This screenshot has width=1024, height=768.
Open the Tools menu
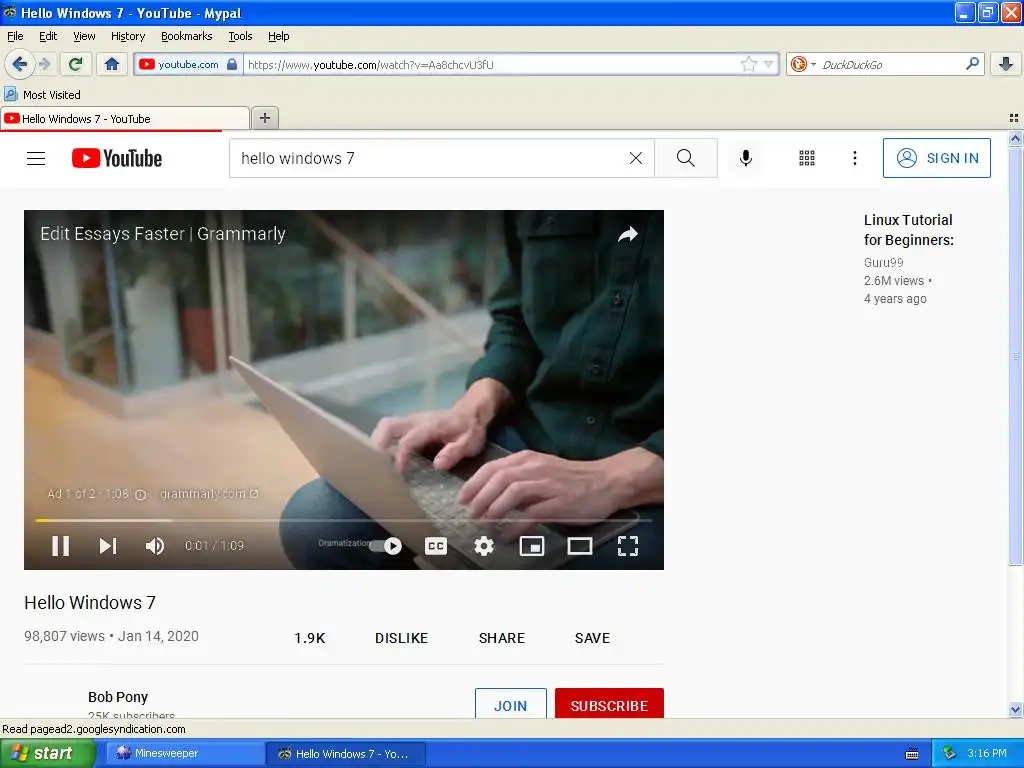tap(240, 36)
